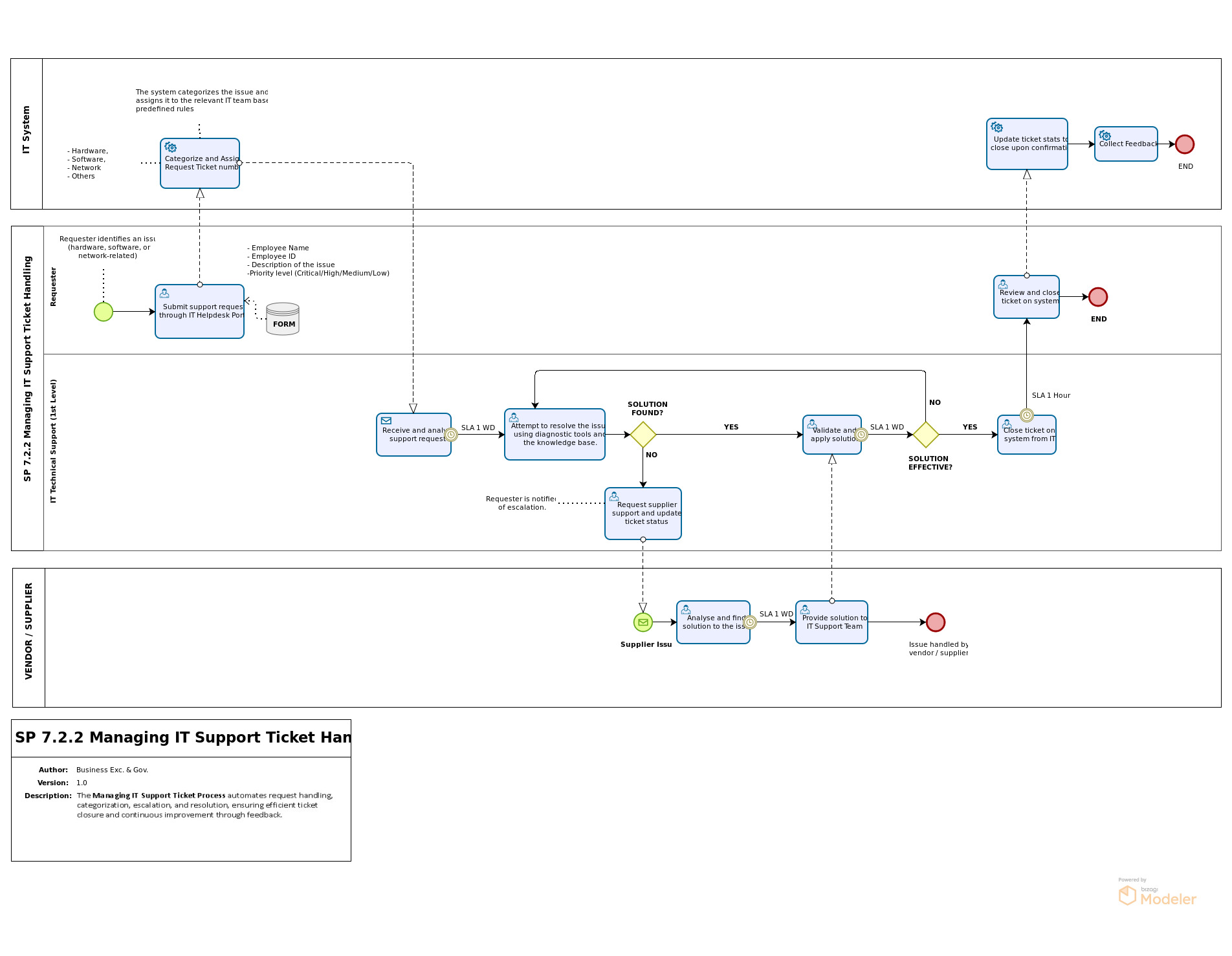Click the Collect Feedback task
The width and height of the screenshot is (1232, 956).
click(1126, 144)
